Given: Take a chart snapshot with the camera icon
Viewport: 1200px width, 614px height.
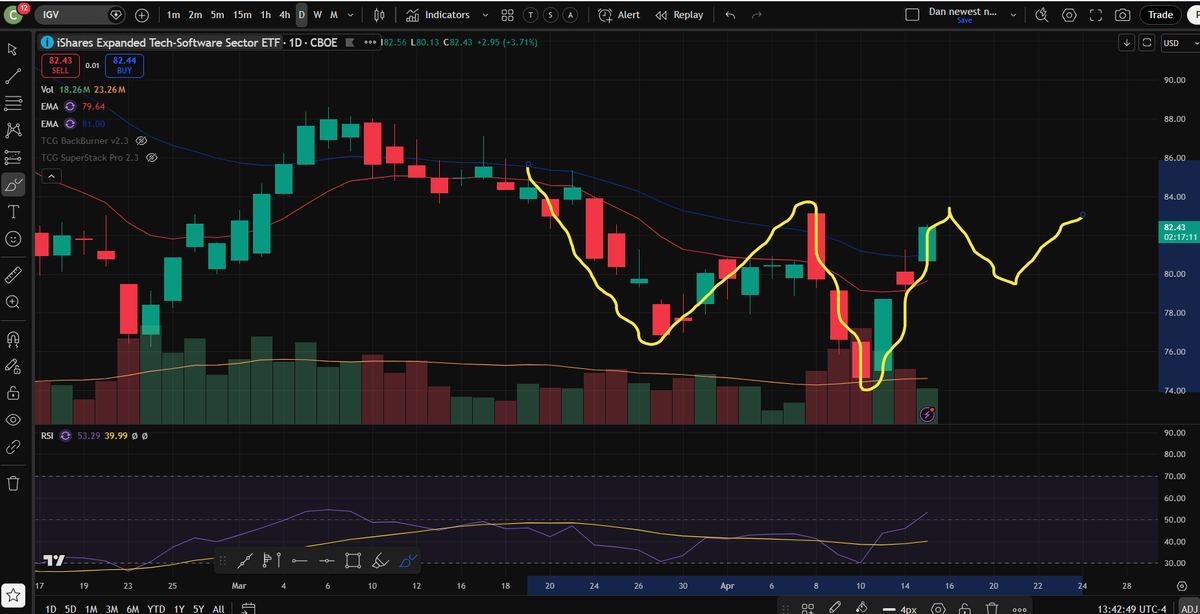Looking at the screenshot, I should point(1122,15).
